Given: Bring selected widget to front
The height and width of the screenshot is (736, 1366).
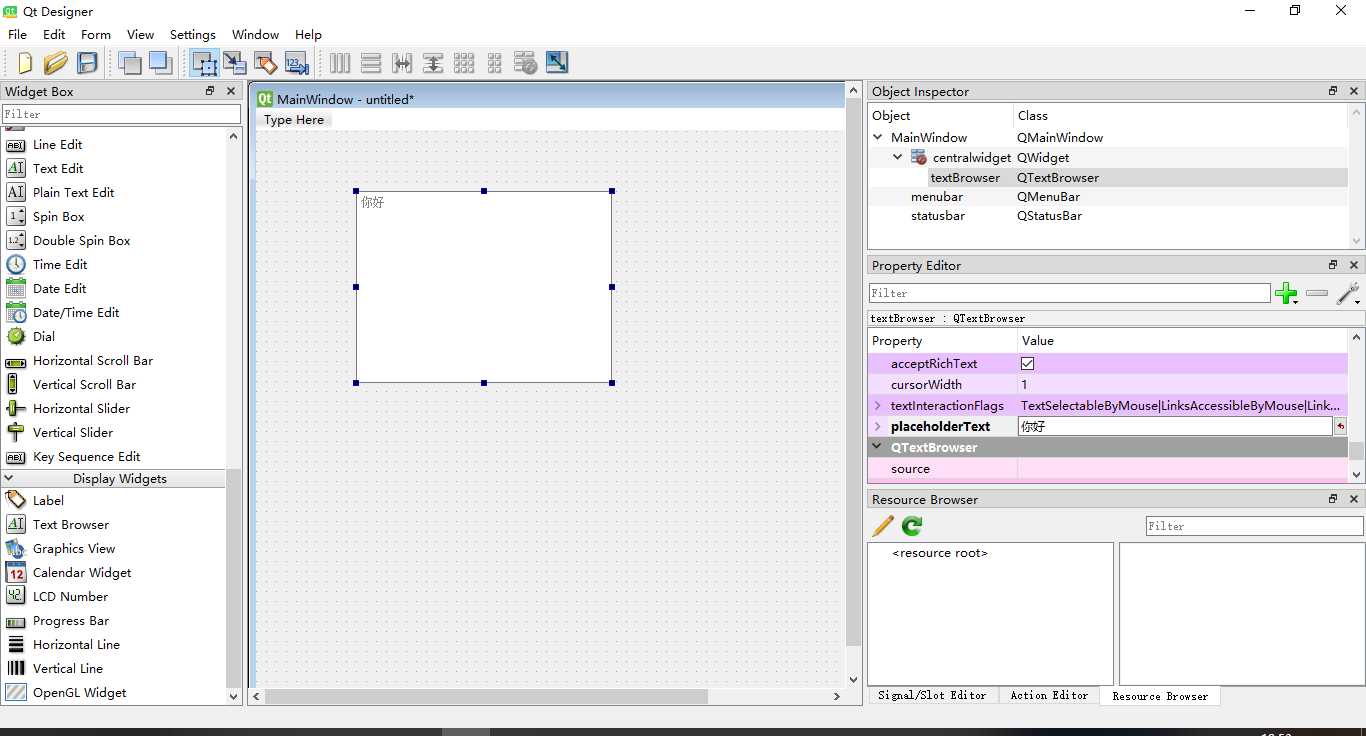Looking at the screenshot, I should 160,63.
